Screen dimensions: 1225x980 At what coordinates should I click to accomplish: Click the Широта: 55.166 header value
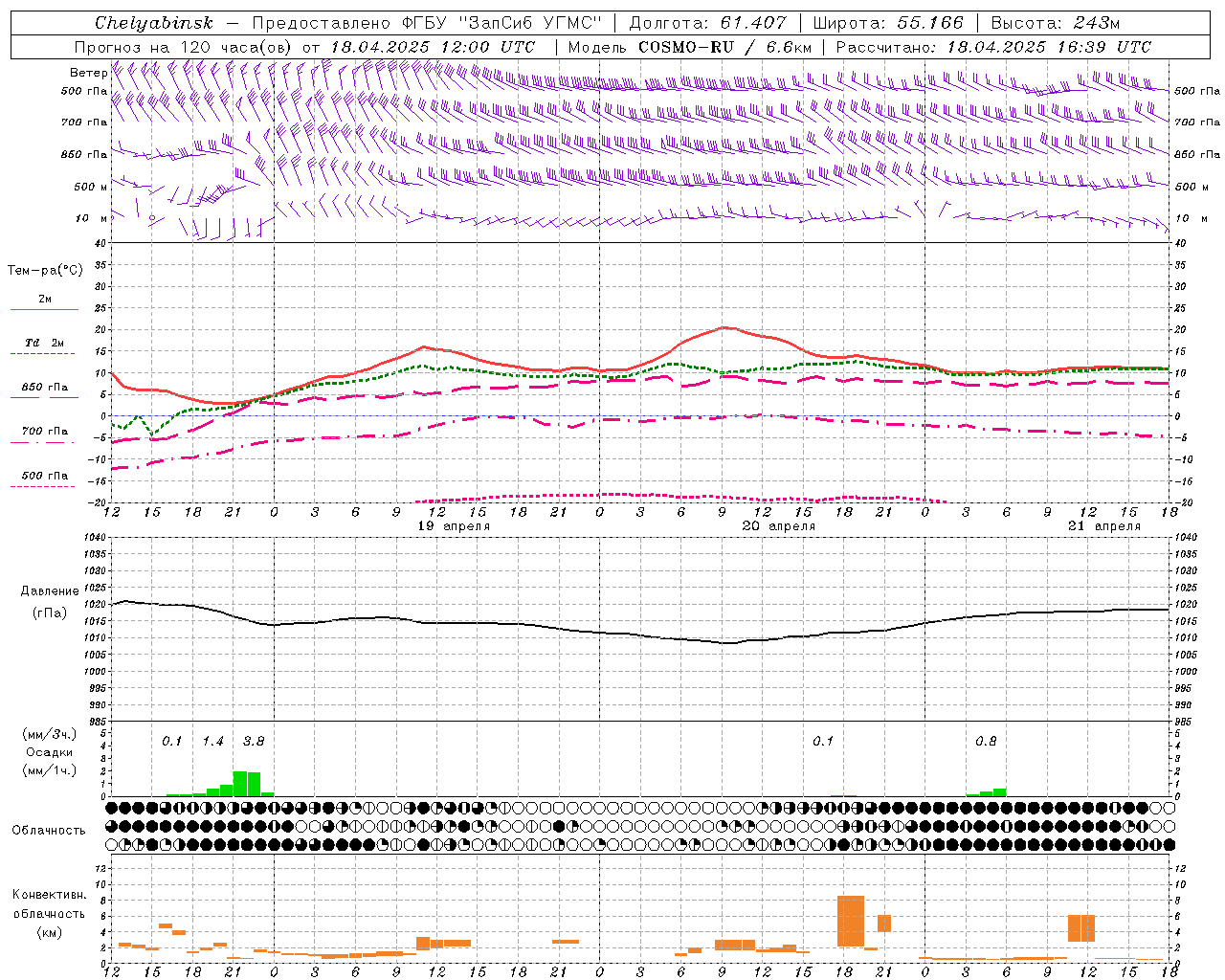point(888,23)
